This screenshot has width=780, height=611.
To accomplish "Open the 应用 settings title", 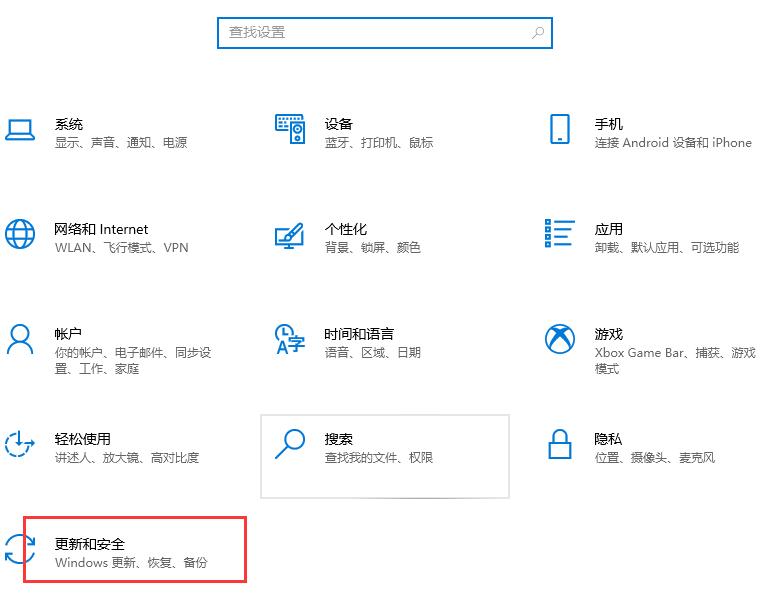I will pos(608,229).
